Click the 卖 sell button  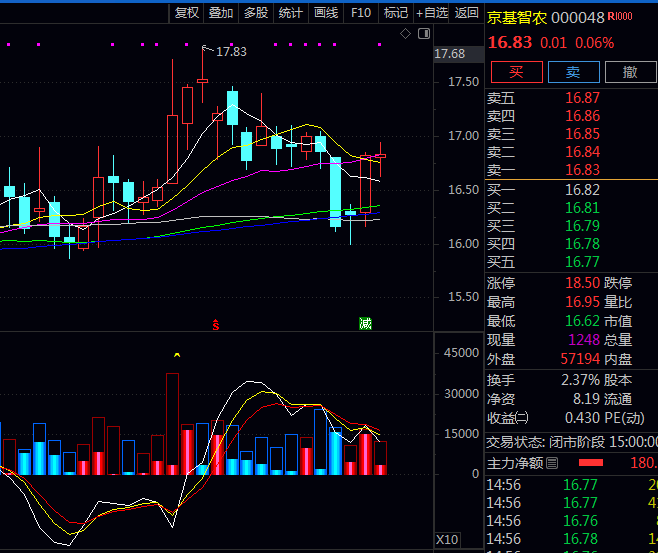pos(573,71)
